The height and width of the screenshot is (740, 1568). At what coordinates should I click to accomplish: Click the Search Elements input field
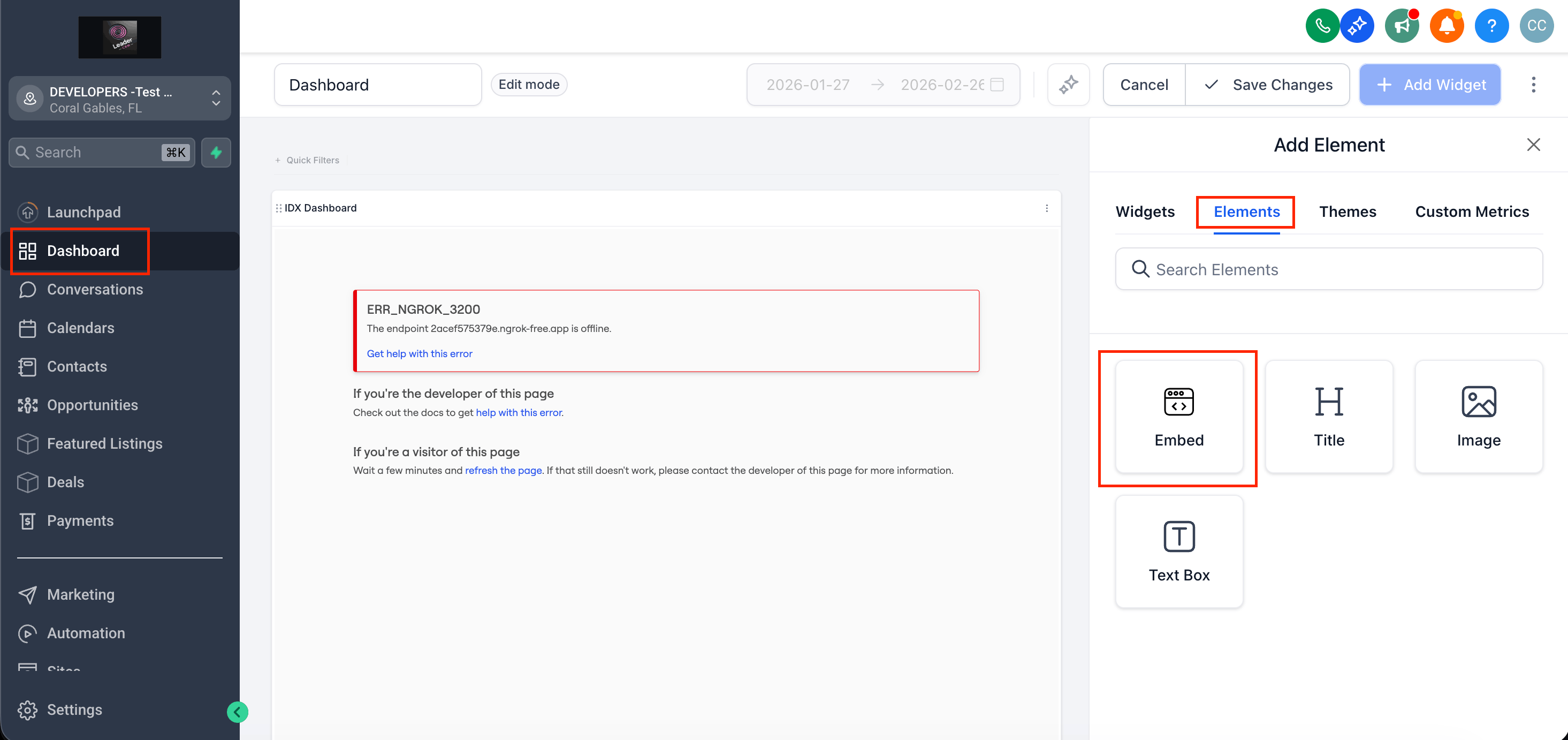coord(1329,269)
